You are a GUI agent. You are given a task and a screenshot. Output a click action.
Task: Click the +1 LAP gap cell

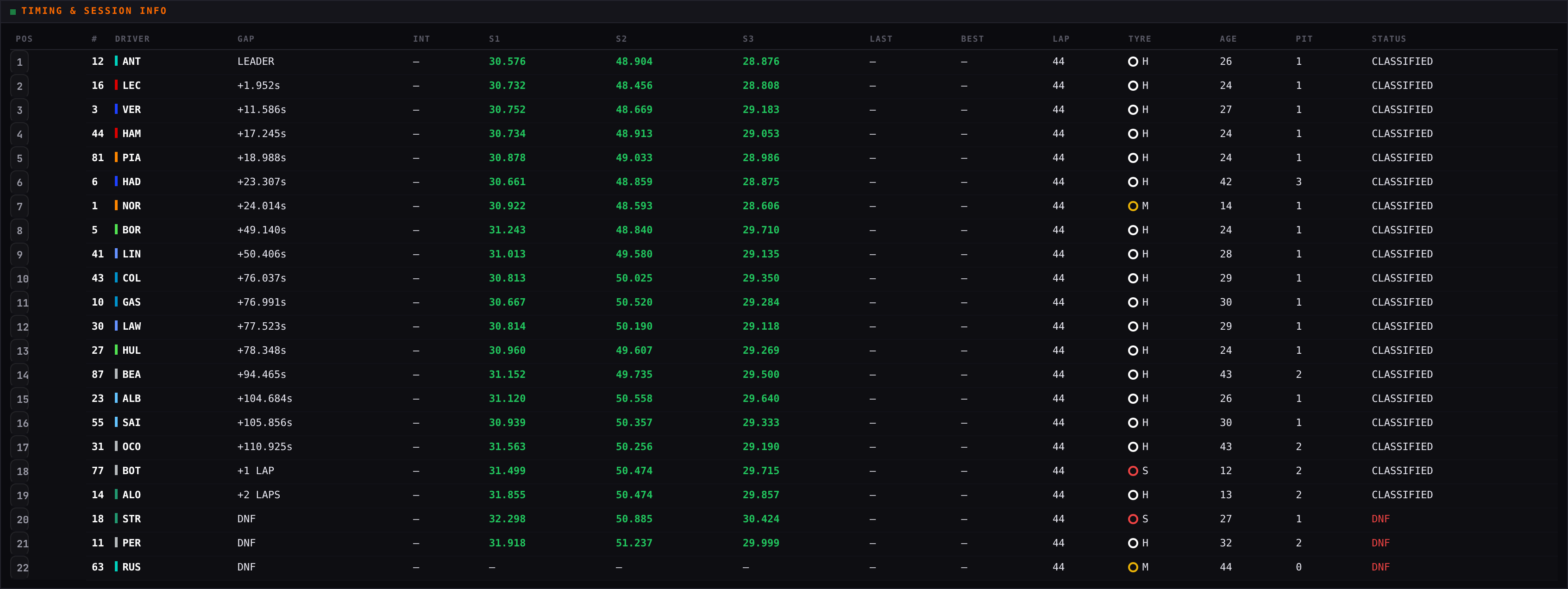(256, 471)
